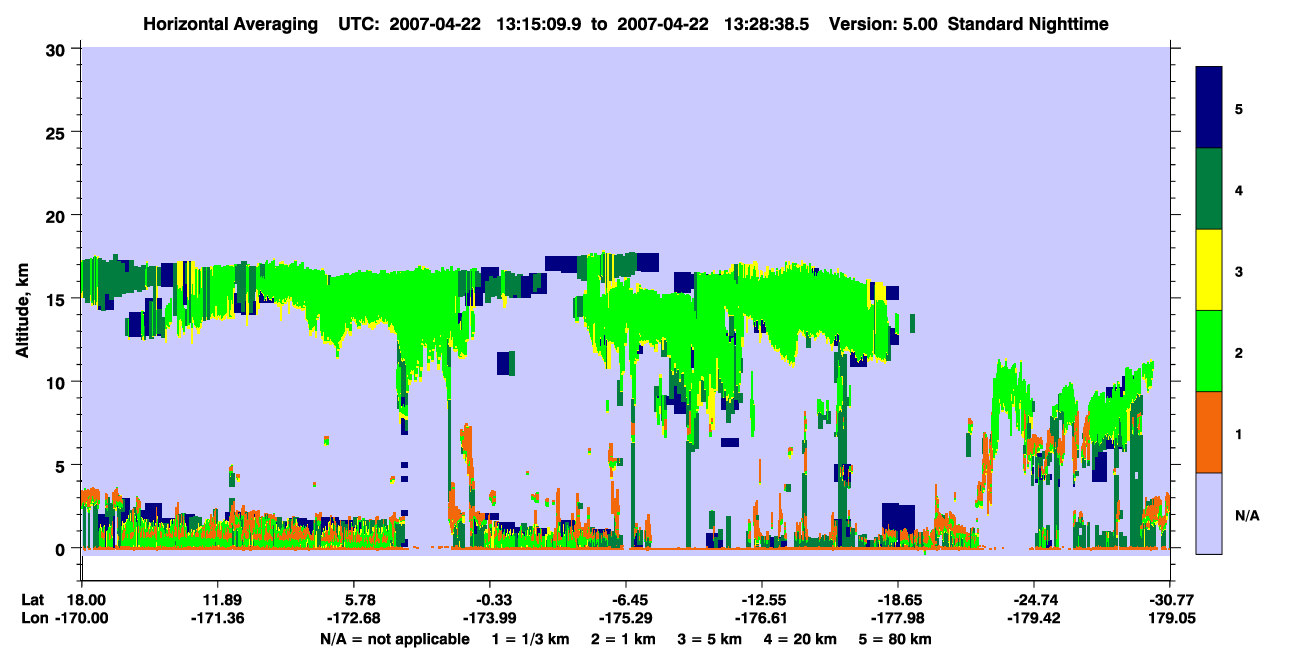Click the '1 = 1/3 km' legend entry

point(531,638)
